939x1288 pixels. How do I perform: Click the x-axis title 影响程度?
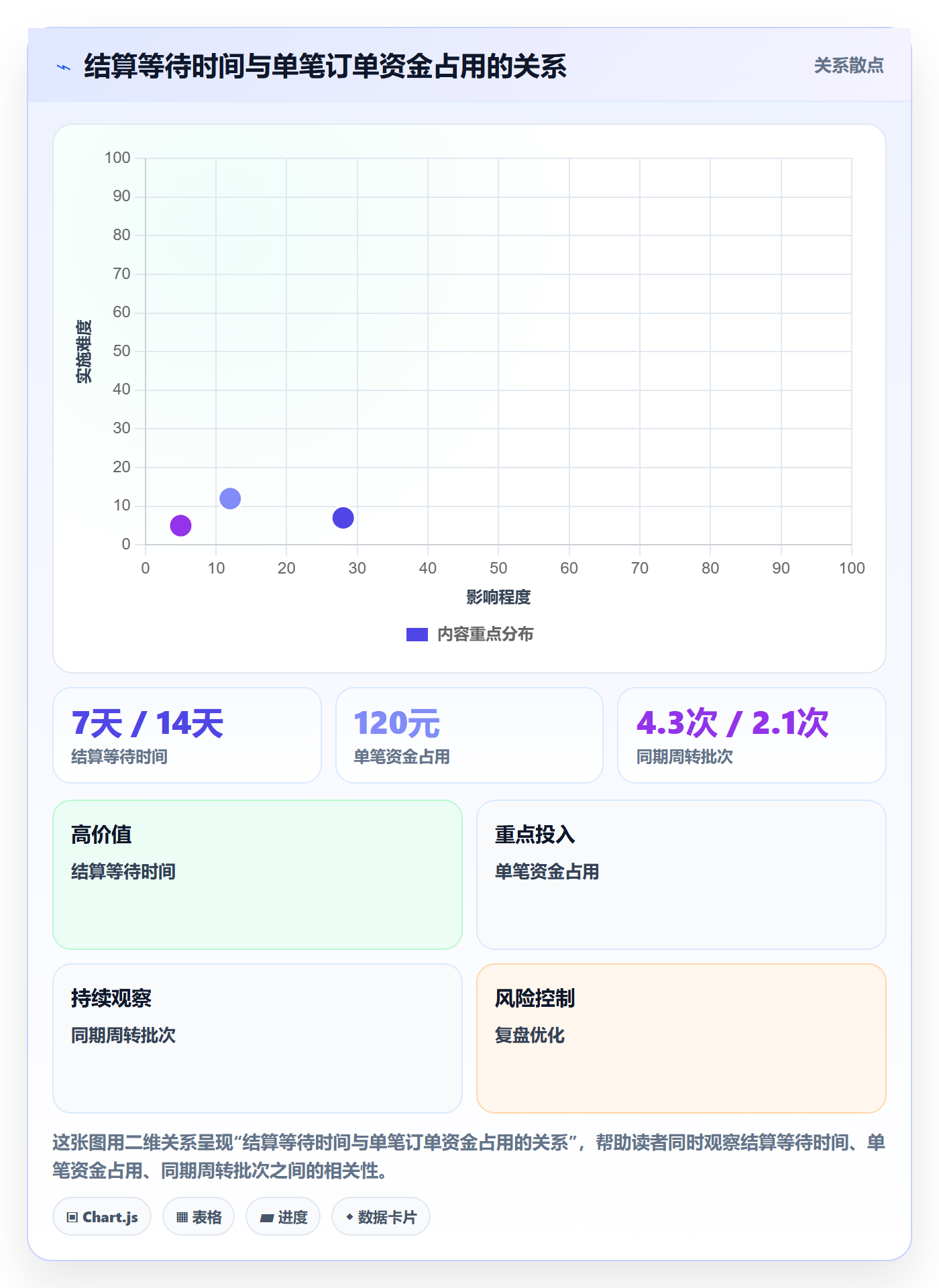[x=498, y=597]
